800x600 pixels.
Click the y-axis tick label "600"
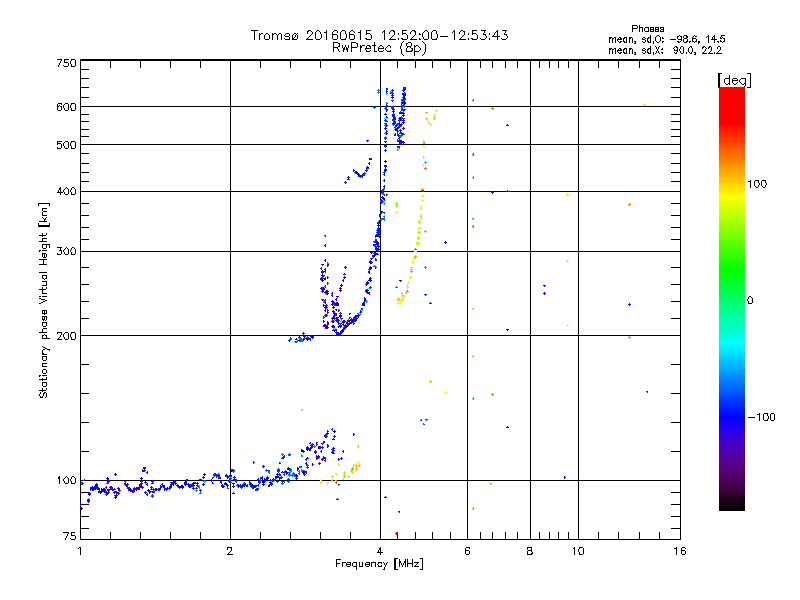(x=66, y=107)
